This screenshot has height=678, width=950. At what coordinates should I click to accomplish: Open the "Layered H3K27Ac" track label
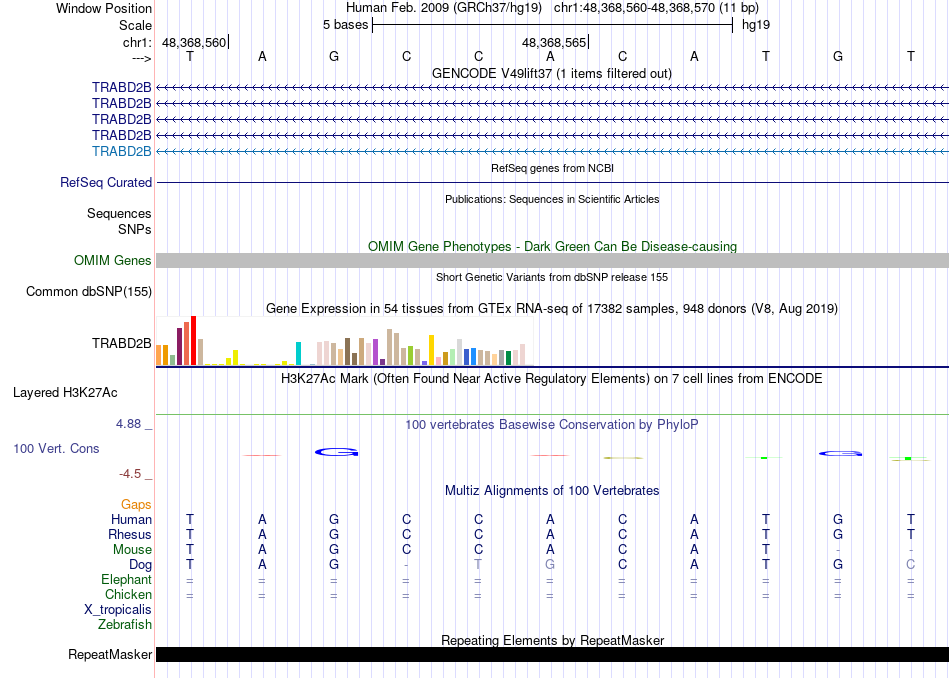click(x=65, y=393)
